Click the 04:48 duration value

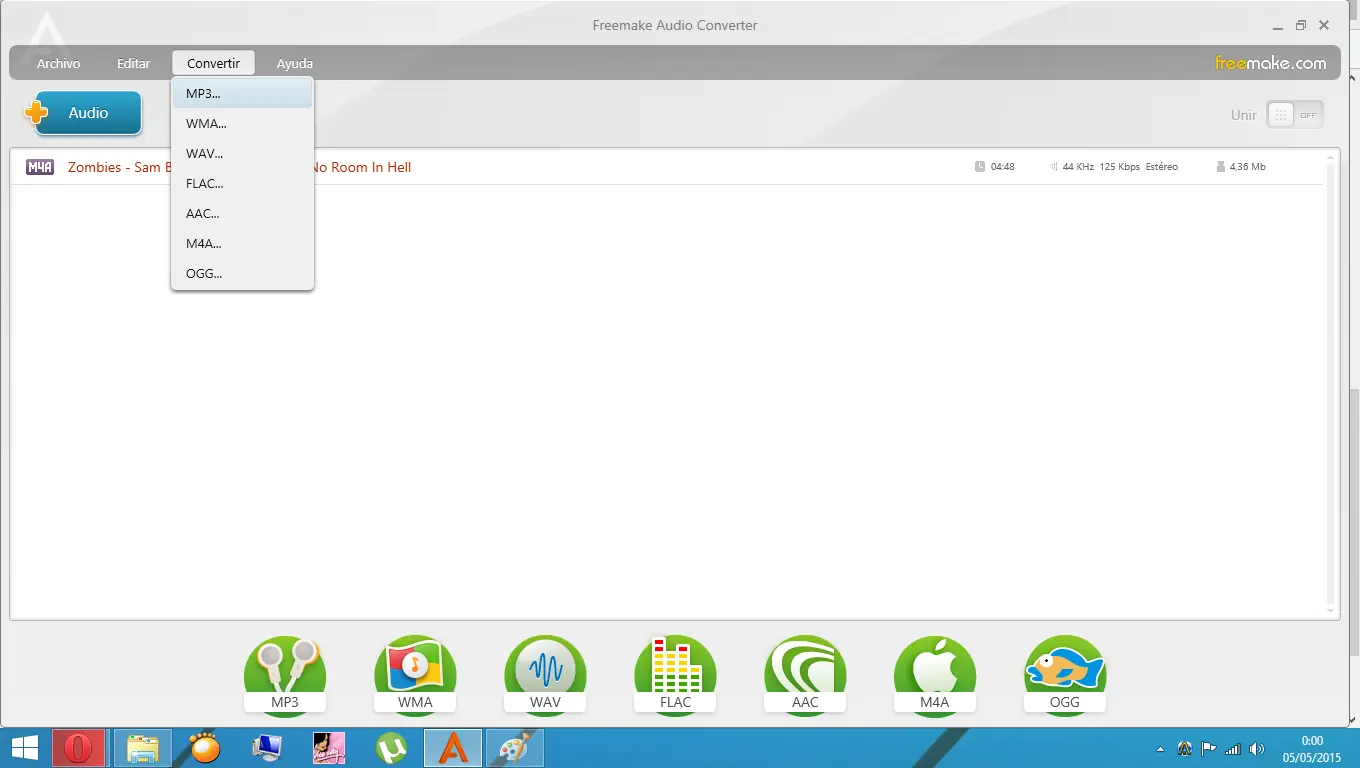(1002, 167)
